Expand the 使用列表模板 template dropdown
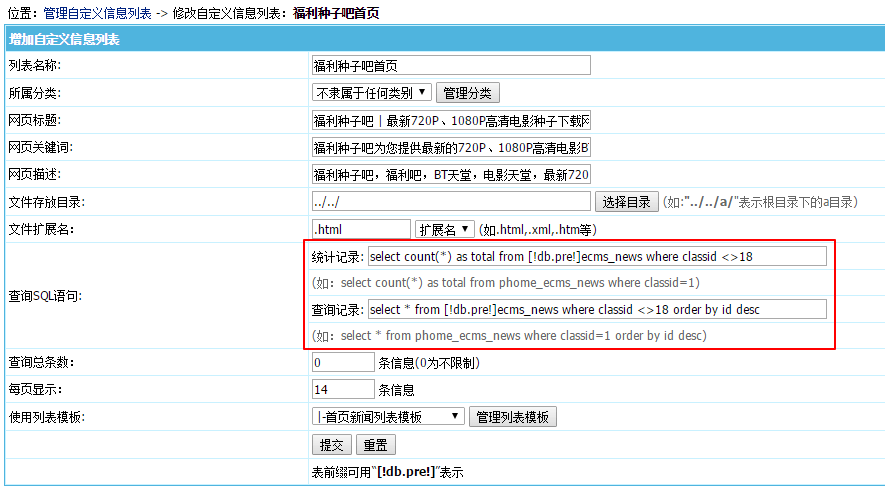Image resolution: width=885 pixels, height=494 pixels. tap(388, 417)
